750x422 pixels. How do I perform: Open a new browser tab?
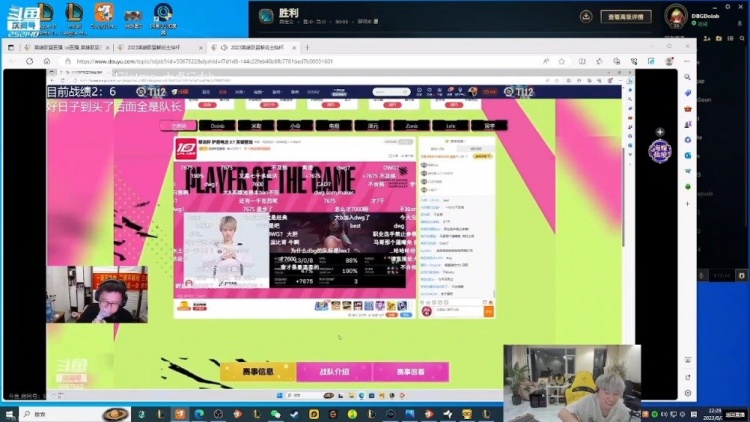point(307,47)
